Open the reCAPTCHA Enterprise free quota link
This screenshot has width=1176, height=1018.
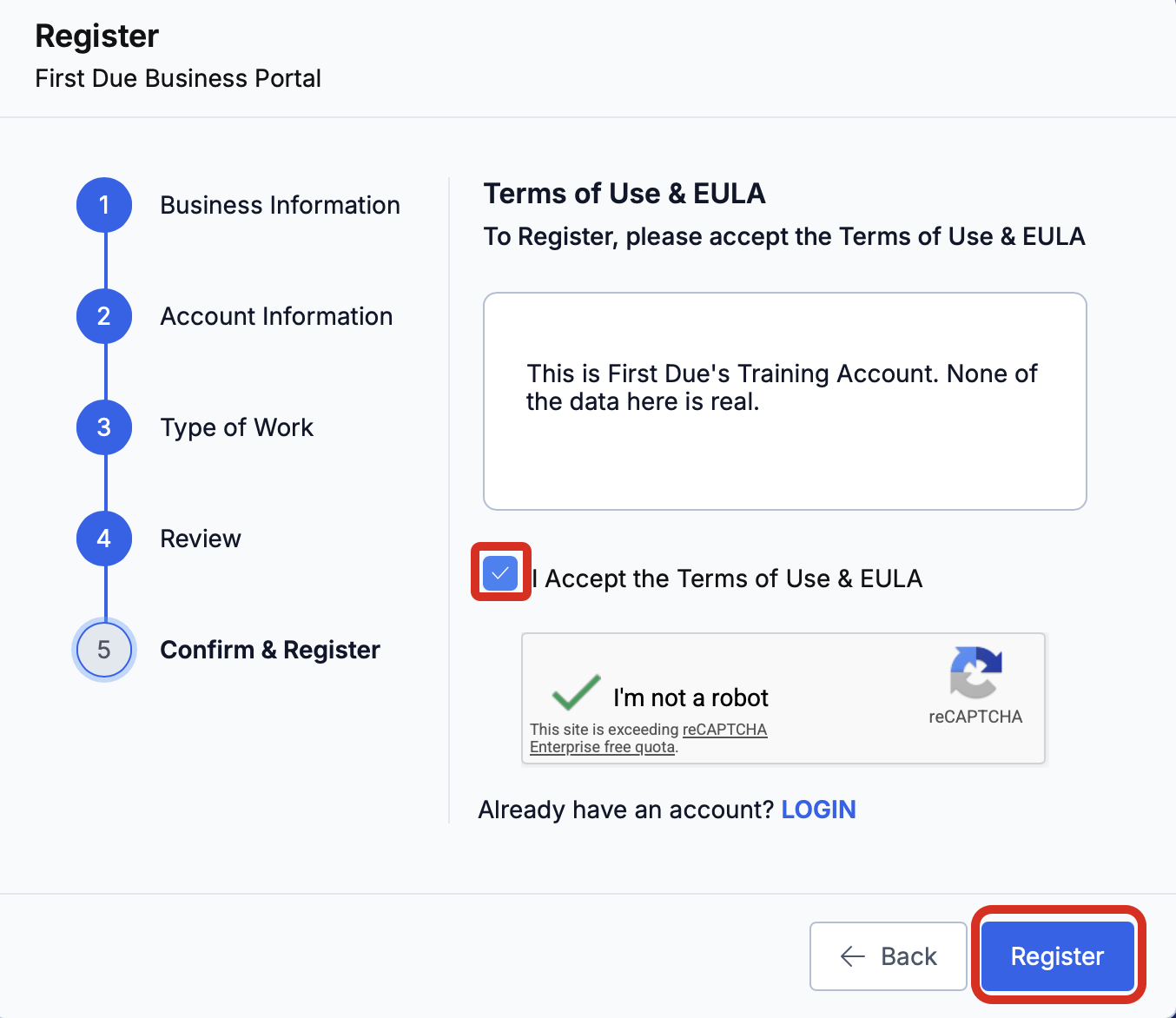[649, 738]
